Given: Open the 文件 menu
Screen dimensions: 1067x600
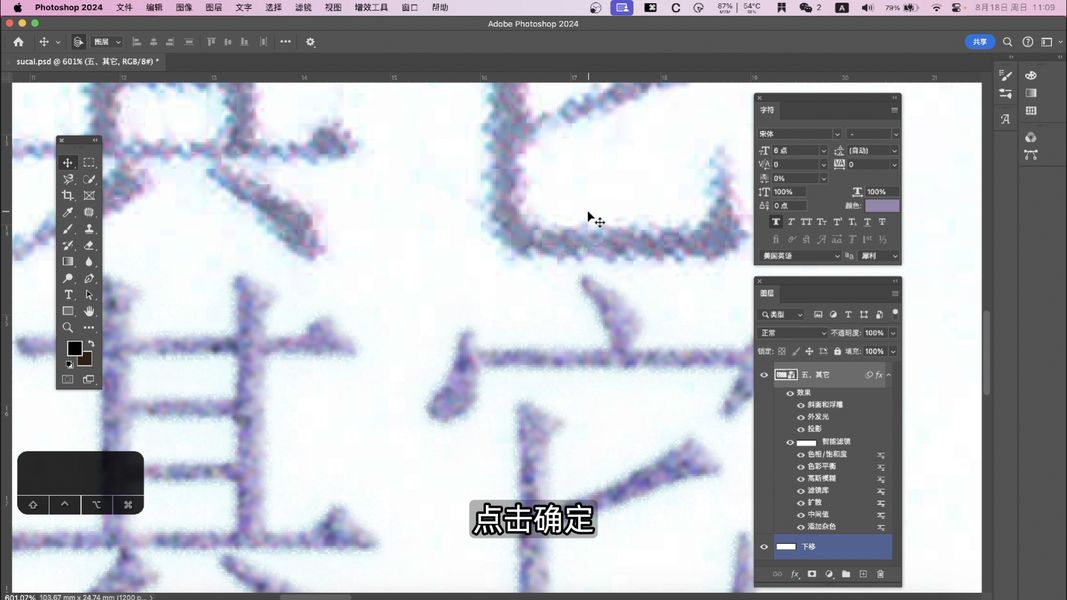Looking at the screenshot, I should pos(125,7).
